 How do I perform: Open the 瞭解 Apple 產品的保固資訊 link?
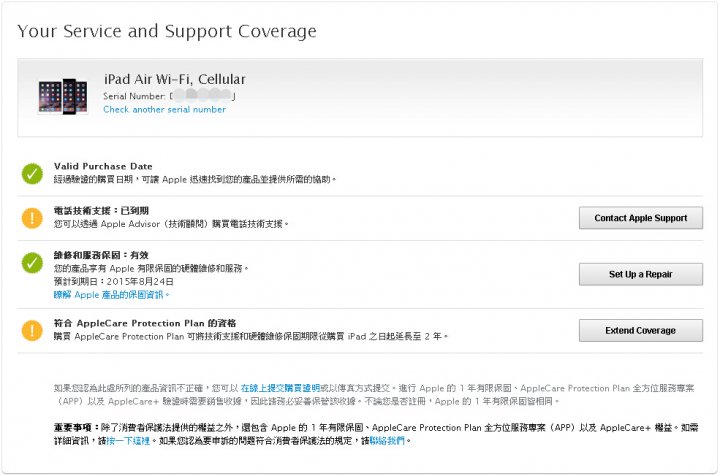click(x=111, y=295)
